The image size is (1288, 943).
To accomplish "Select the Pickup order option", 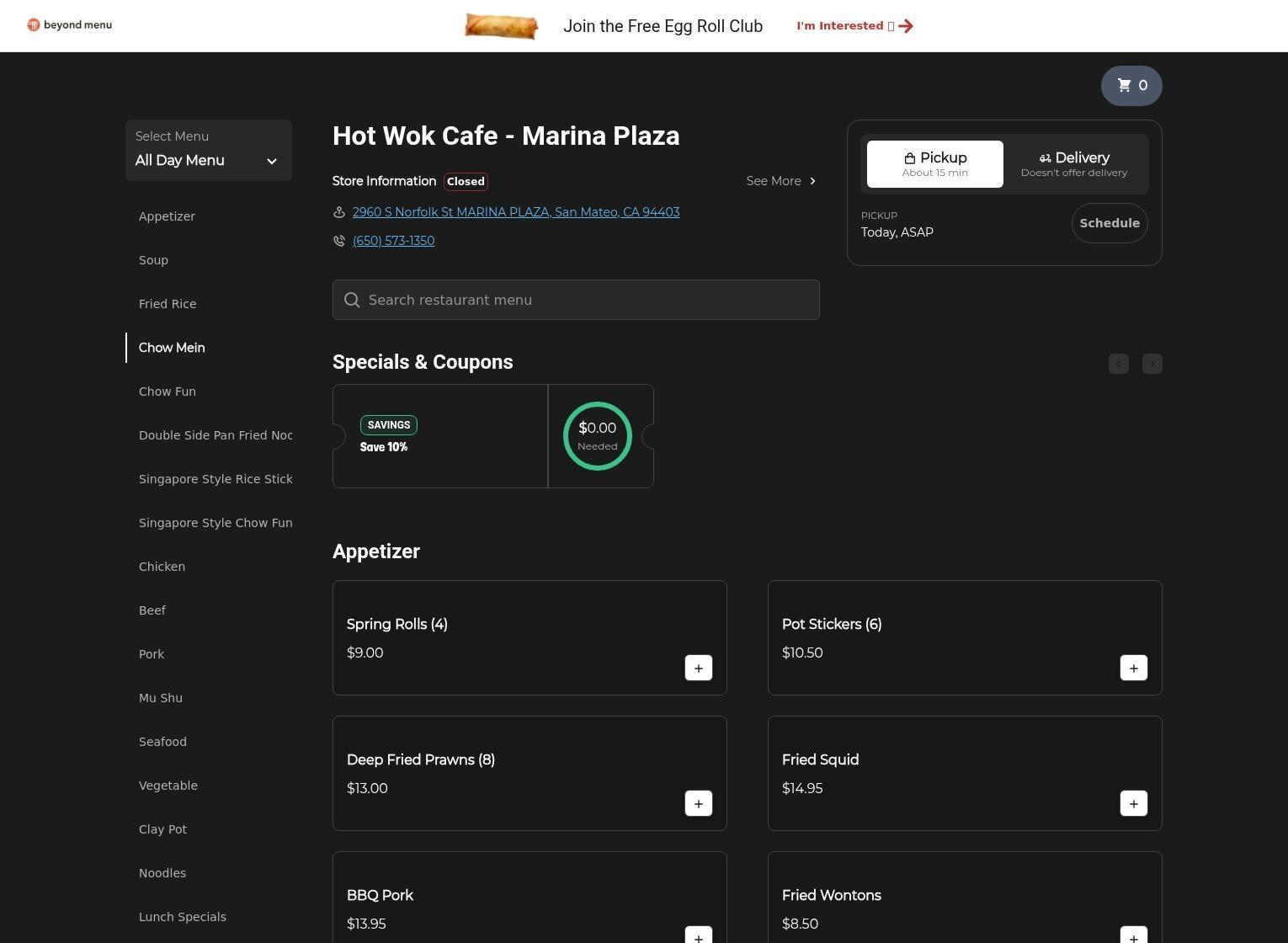I will (x=934, y=164).
